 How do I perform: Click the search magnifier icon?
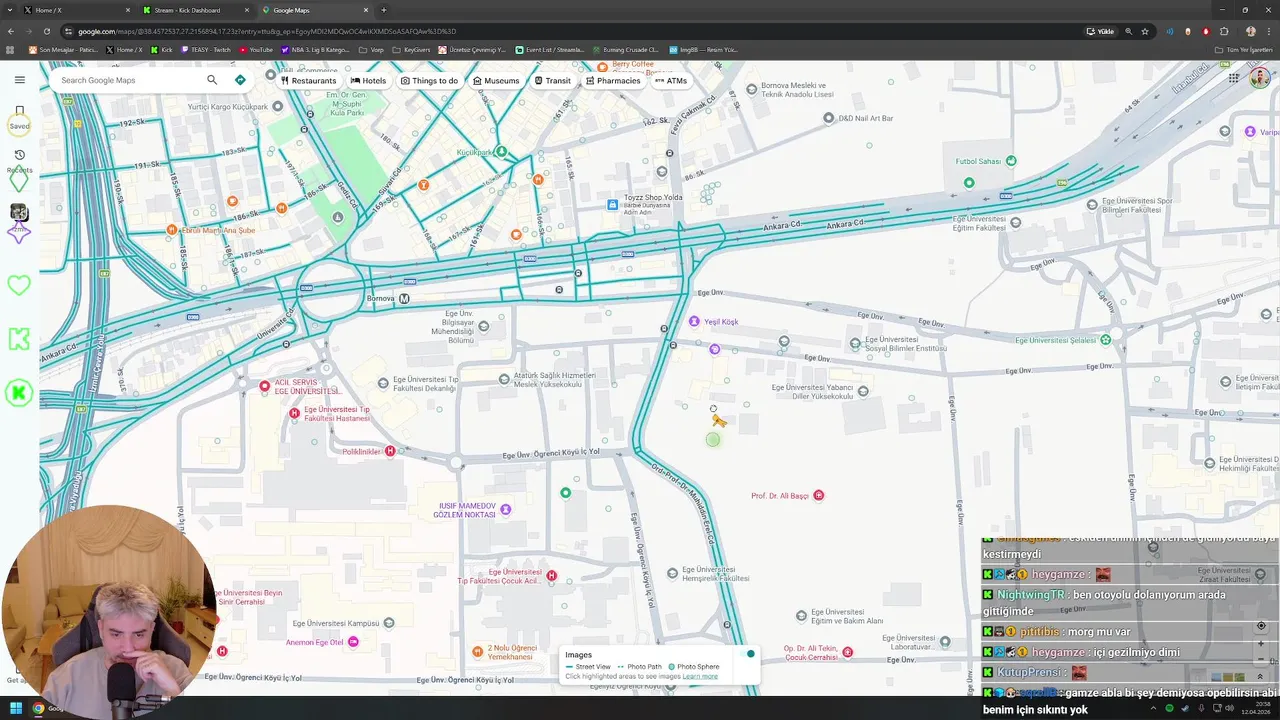pyautogui.click(x=212, y=80)
